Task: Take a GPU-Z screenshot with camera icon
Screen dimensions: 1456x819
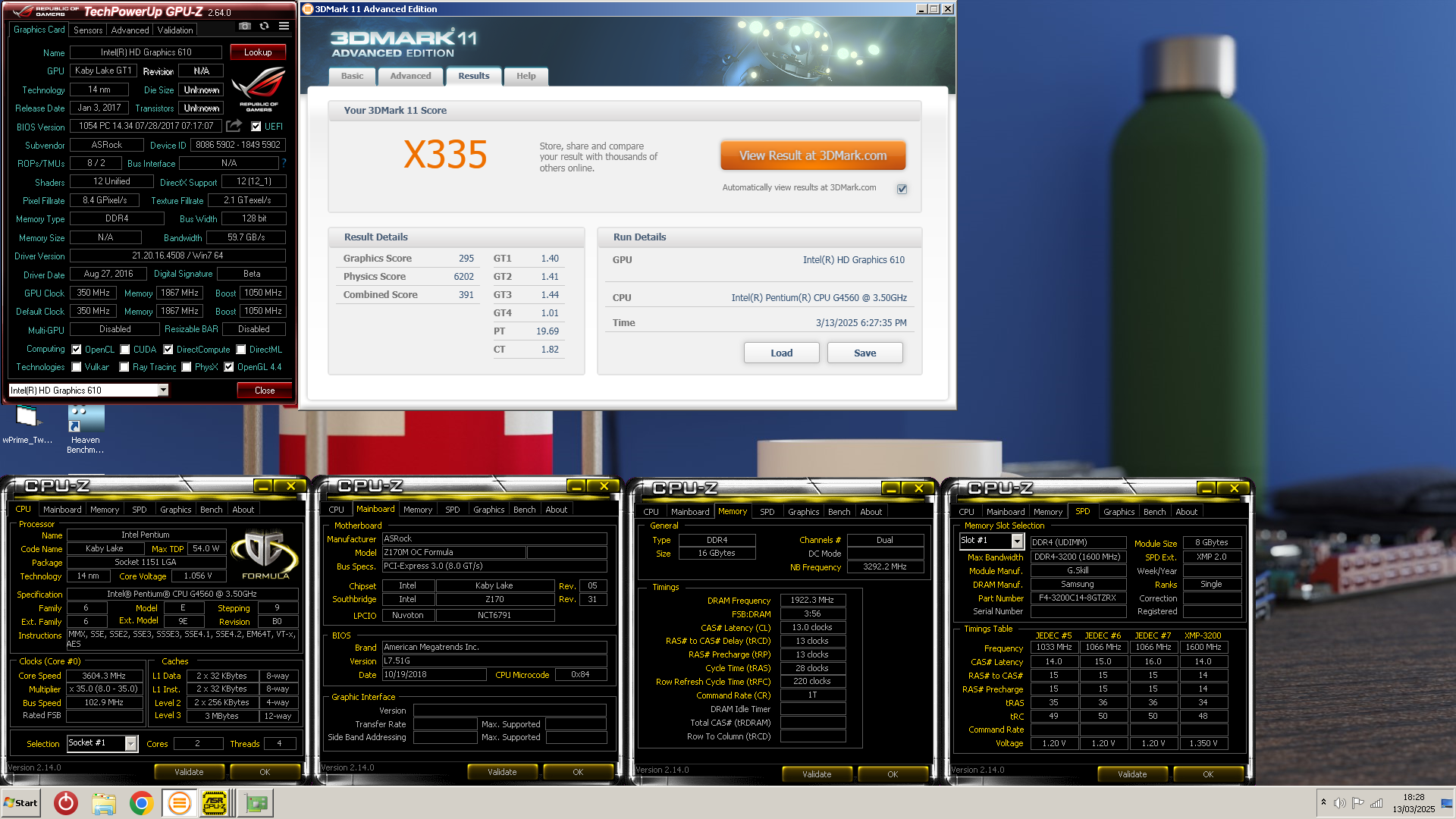Action: (244, 26)
